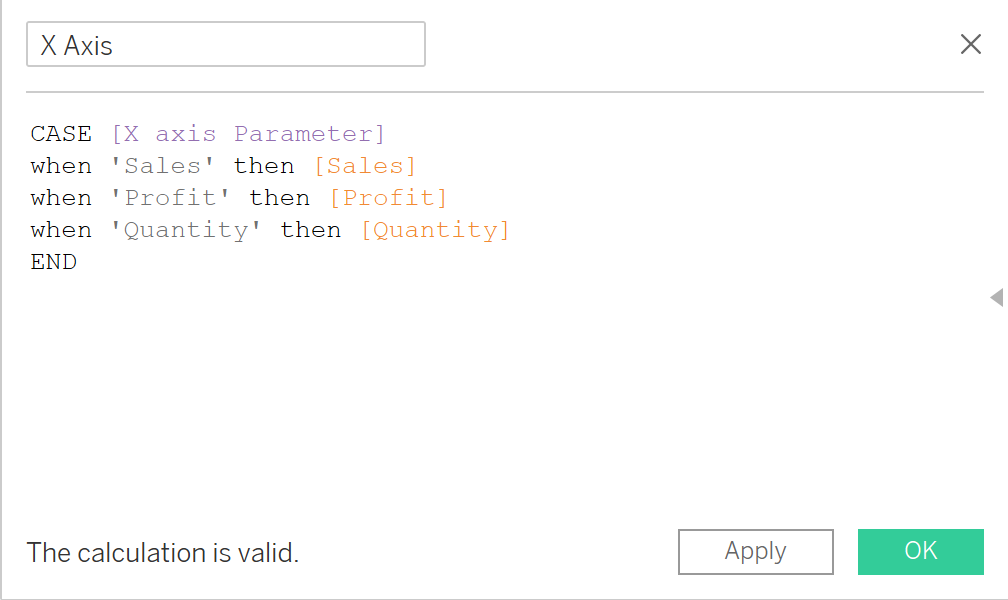Click the 'Profit' string literal
The height and width of the screenshot is (600, 1008).
click(x=170, y=198)
